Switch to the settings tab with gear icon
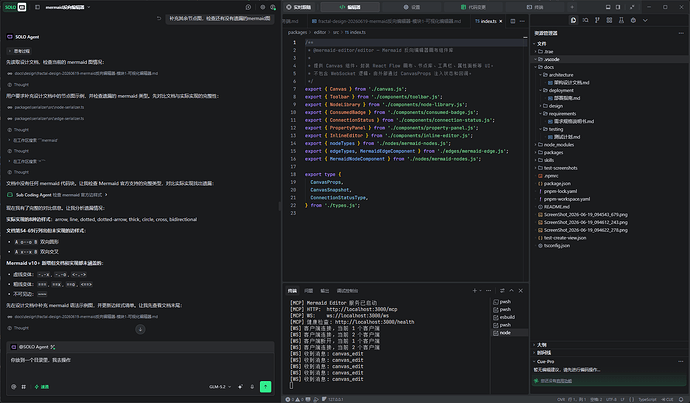Image resolution: width=690 pixels, height=403 pixels. (x=411, y=7)
